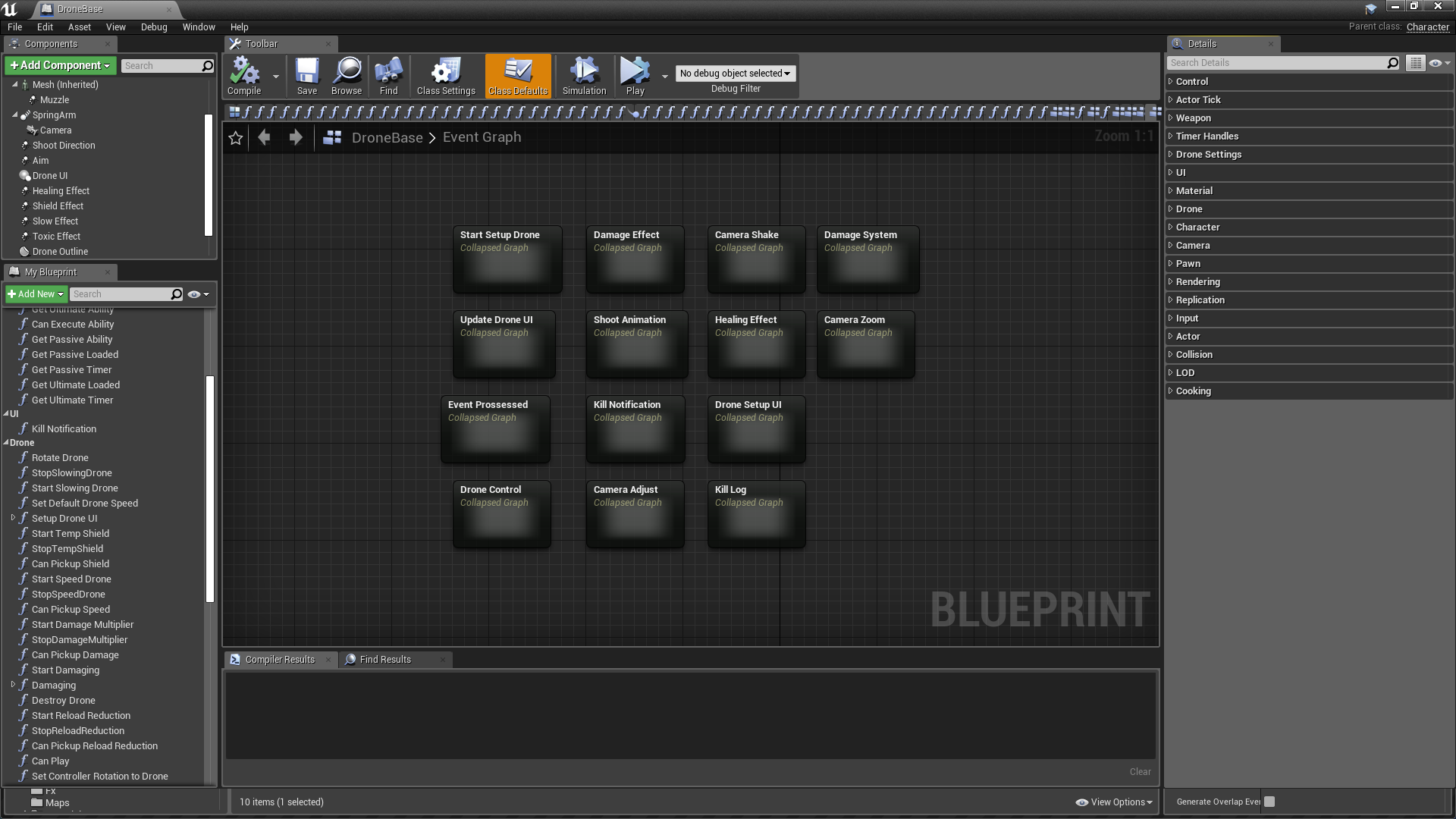Navigate back in graph history

tap(264, 137)
